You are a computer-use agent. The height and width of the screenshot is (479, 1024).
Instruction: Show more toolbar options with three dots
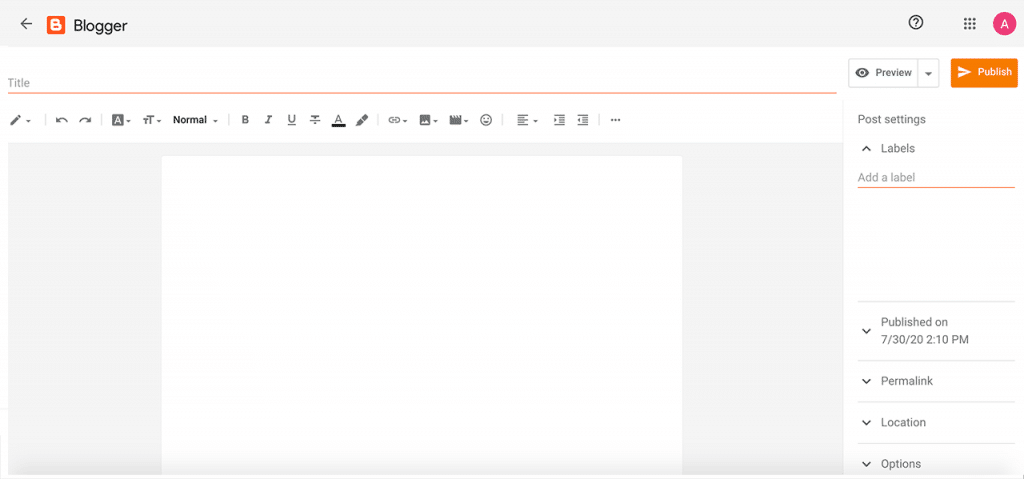[x=615, y=120]
